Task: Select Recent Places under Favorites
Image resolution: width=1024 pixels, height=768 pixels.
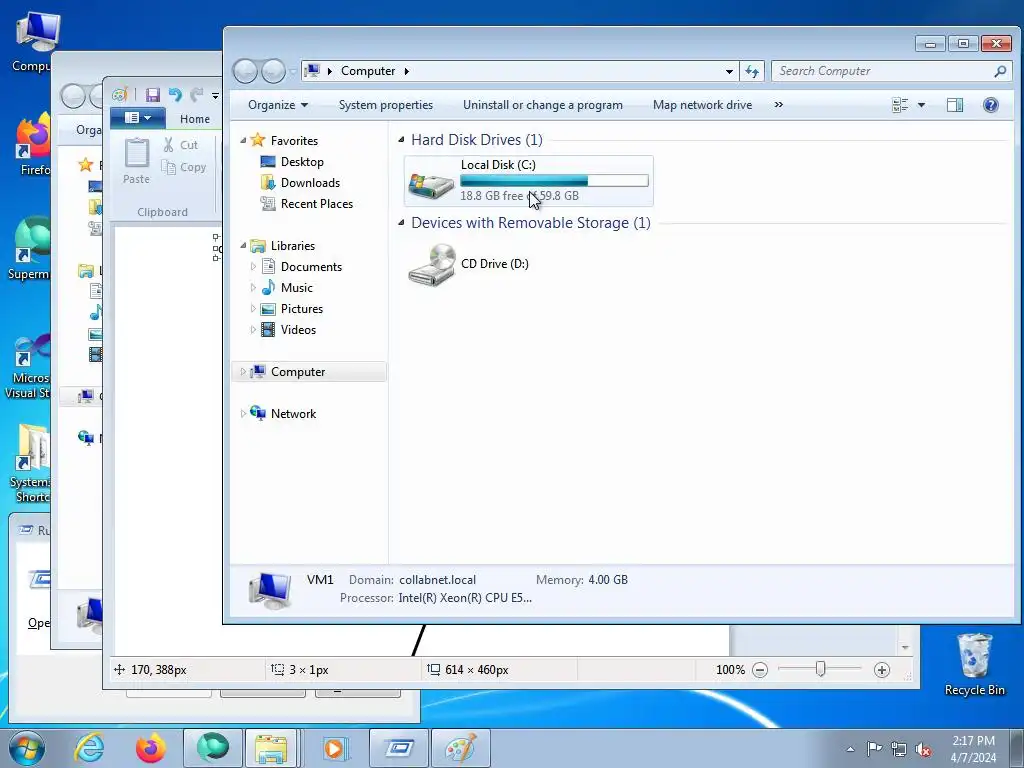Action: [x=316, y=204]
